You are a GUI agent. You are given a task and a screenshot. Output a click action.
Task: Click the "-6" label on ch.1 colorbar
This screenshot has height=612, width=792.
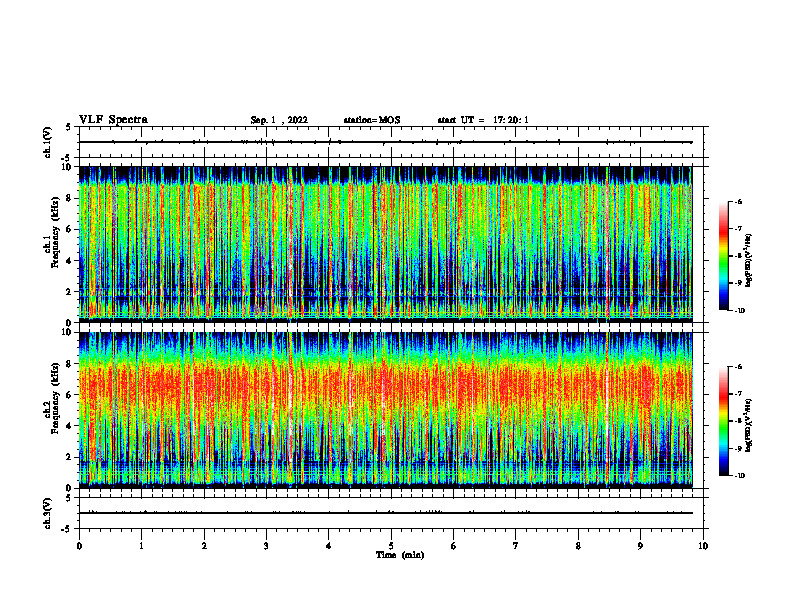[x=738, y=202]
